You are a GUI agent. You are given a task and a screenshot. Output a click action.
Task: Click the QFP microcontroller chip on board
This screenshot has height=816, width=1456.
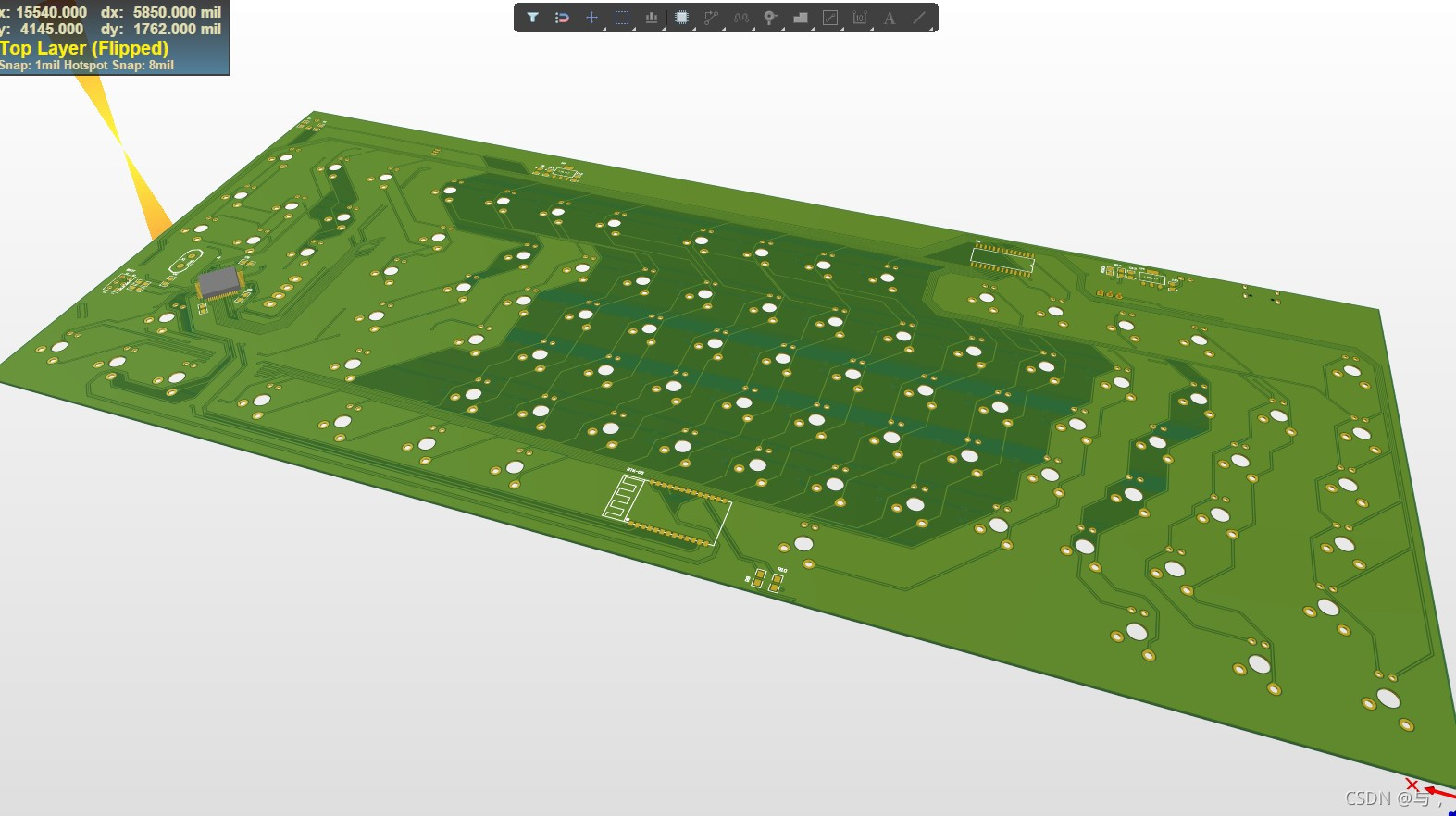(x=219, y=283)
